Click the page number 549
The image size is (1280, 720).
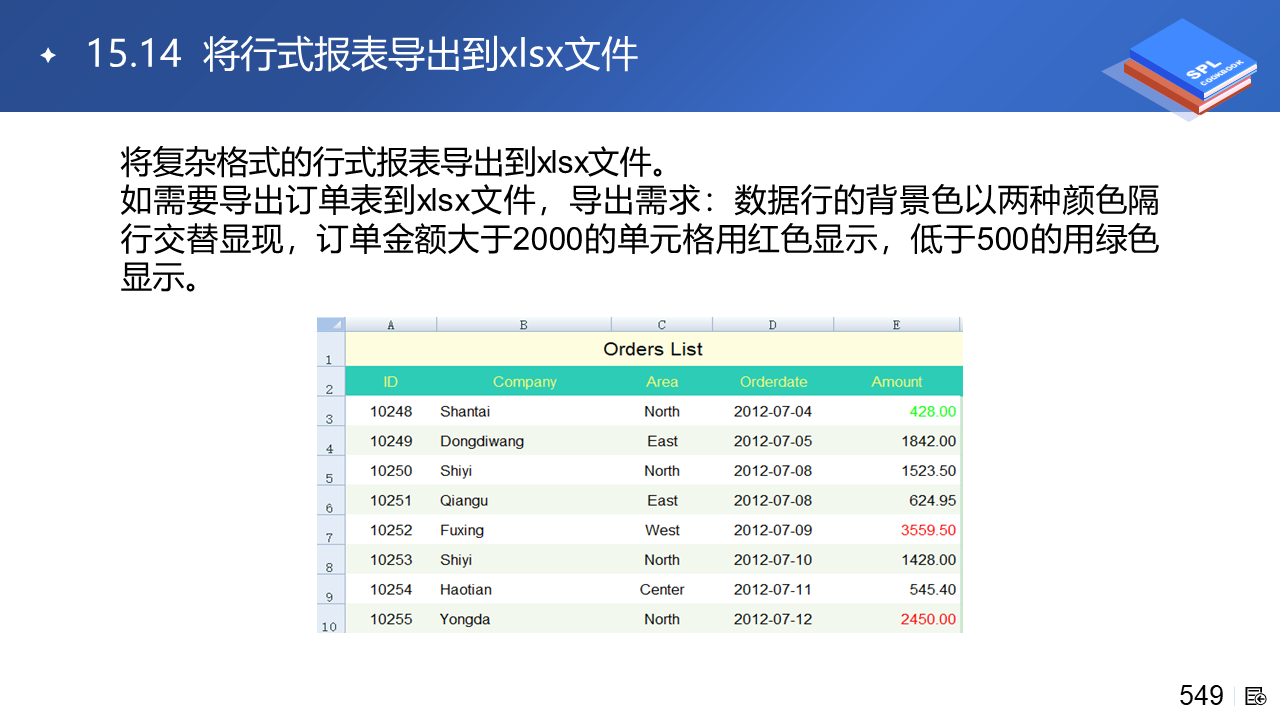click(x=1201, y=695)
